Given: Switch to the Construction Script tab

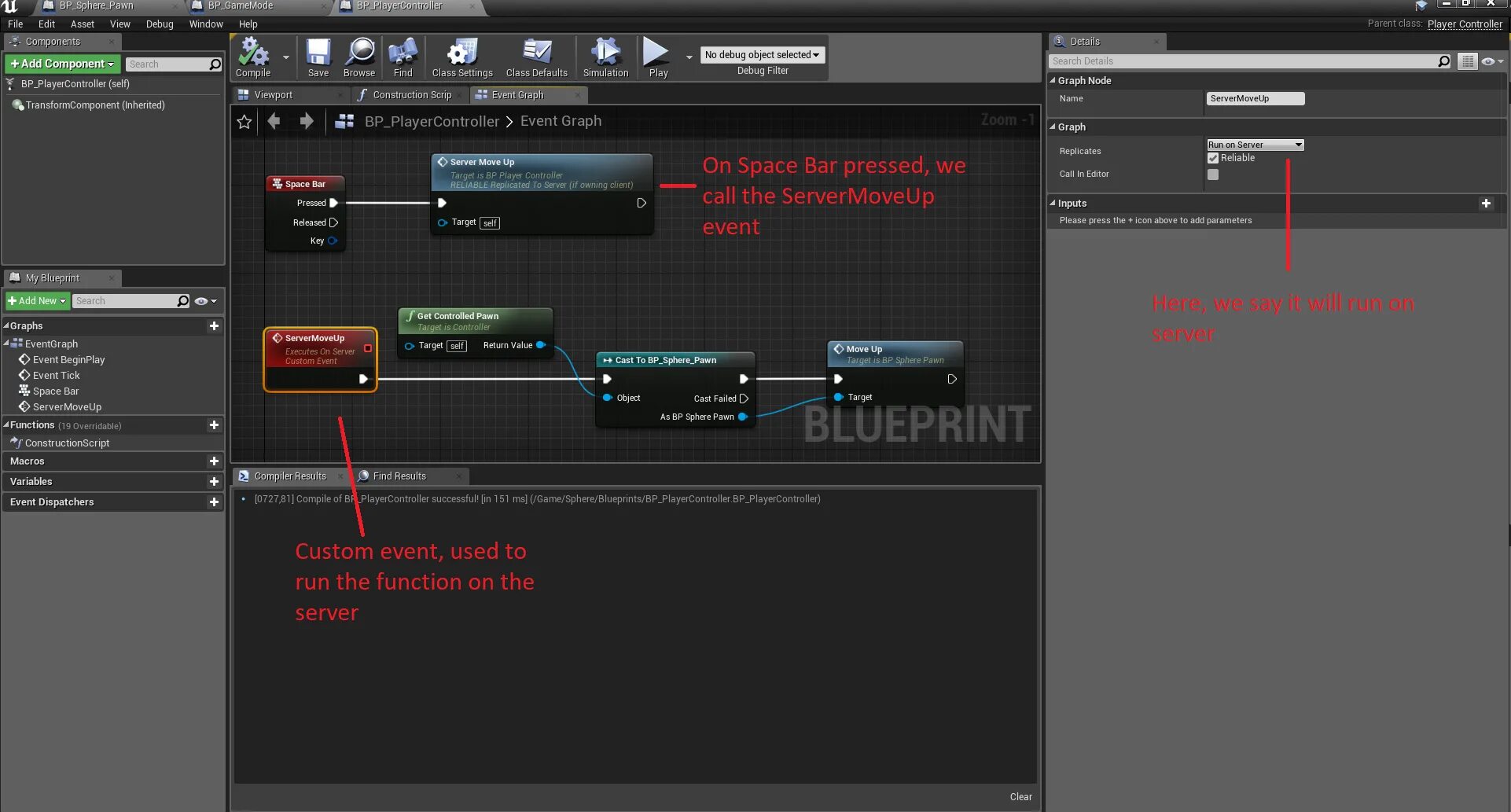Looking at the screenshot, I should [412, 95].
